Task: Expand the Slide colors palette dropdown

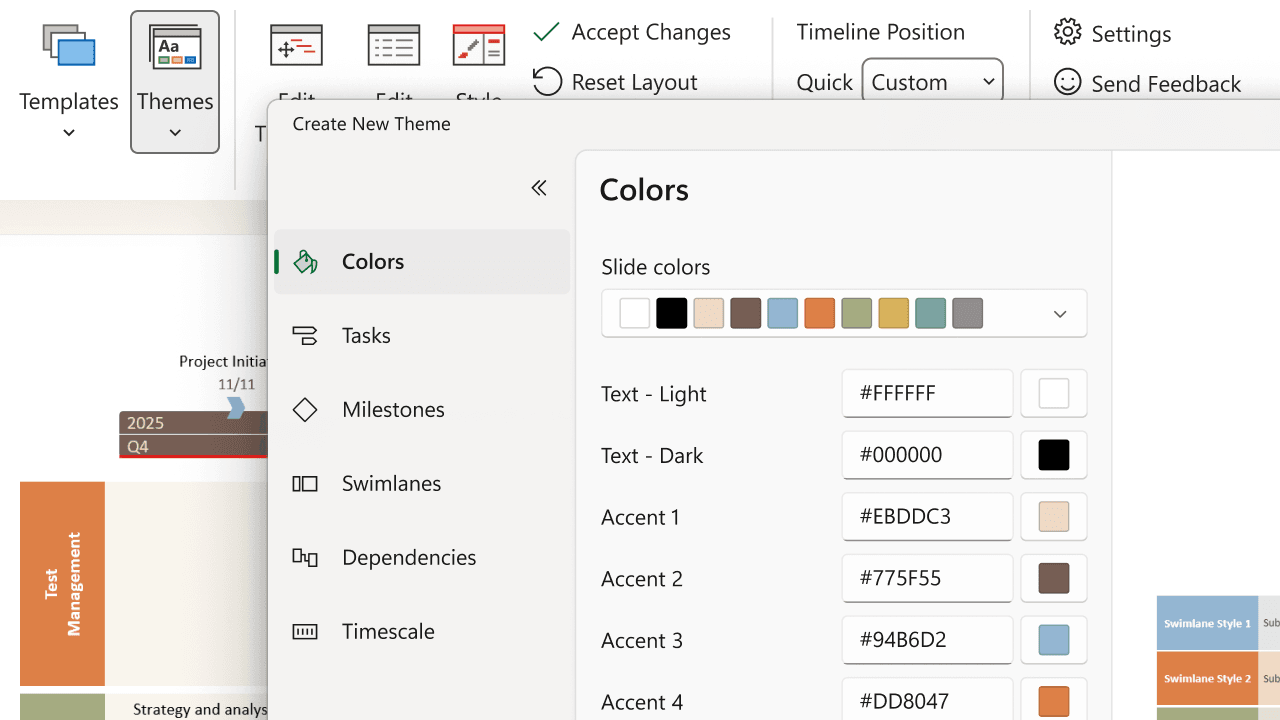Action: pyautogui.click(x=1060, y=314)
